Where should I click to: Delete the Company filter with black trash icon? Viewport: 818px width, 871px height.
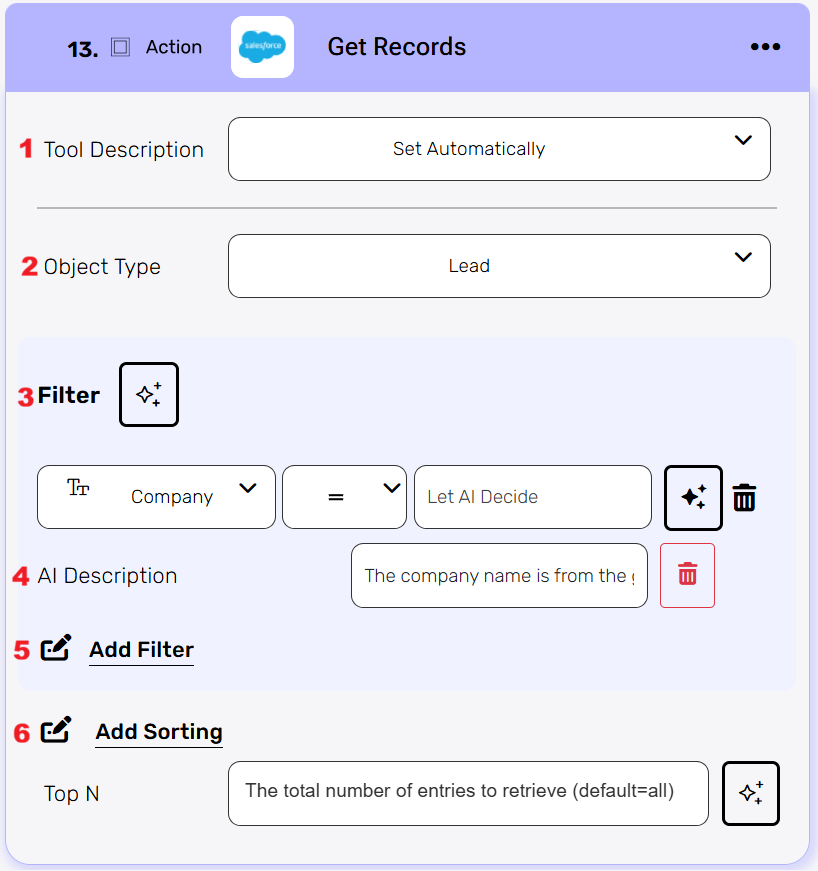744,497
